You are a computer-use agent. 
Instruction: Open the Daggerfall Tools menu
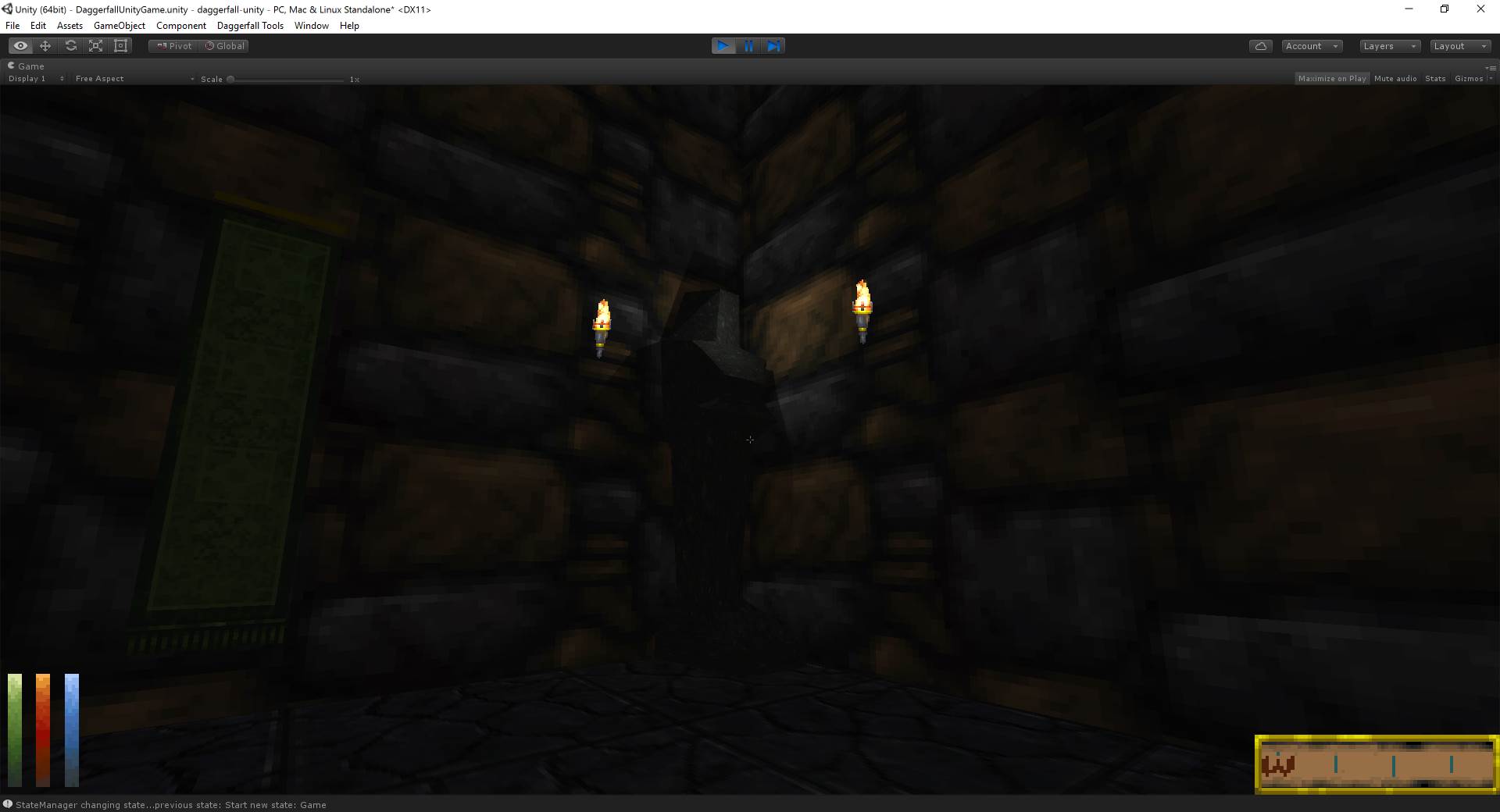coord(250,26)
